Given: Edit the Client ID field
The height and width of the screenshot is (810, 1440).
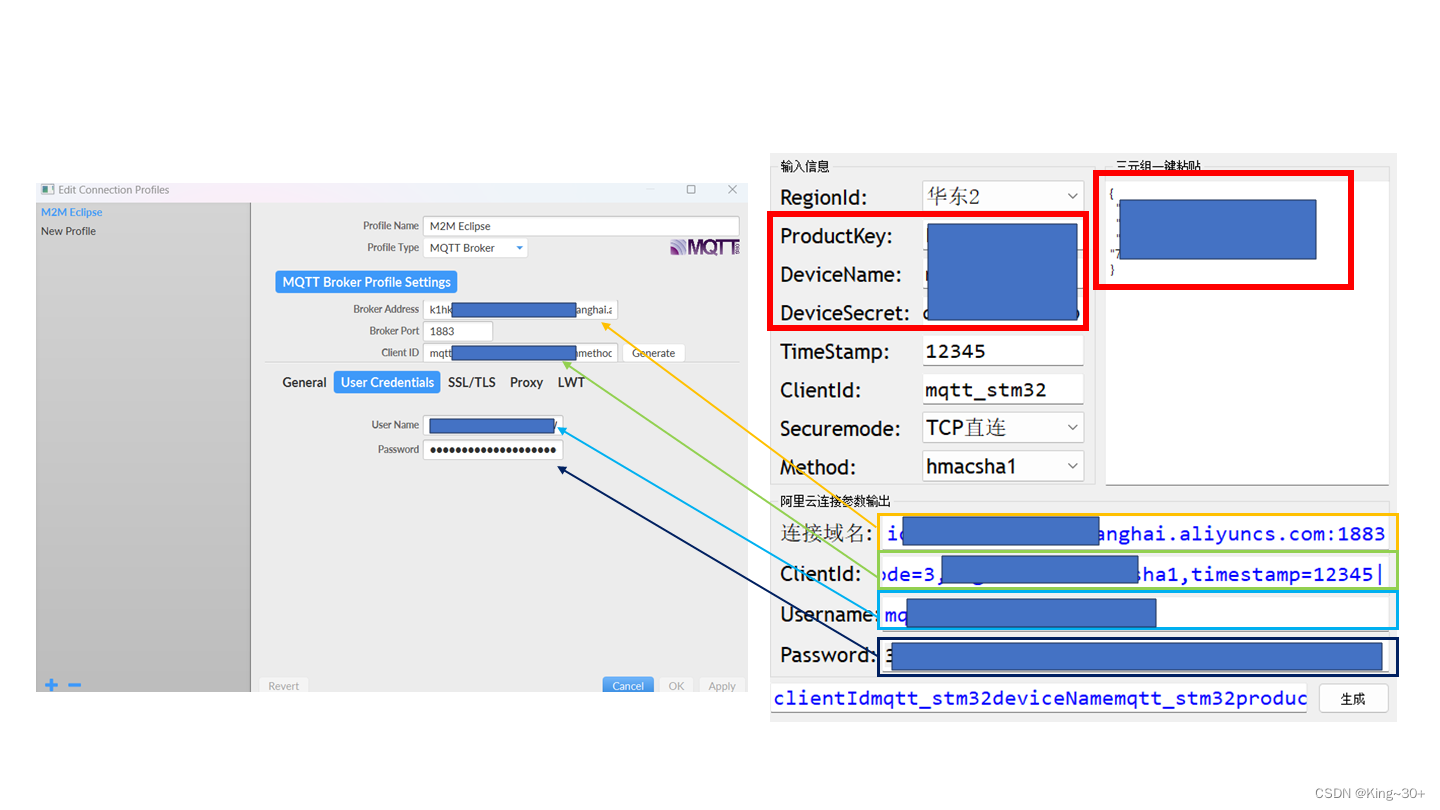Looking at the screenshot, I should pyautogui.click(x=520, y=353).
